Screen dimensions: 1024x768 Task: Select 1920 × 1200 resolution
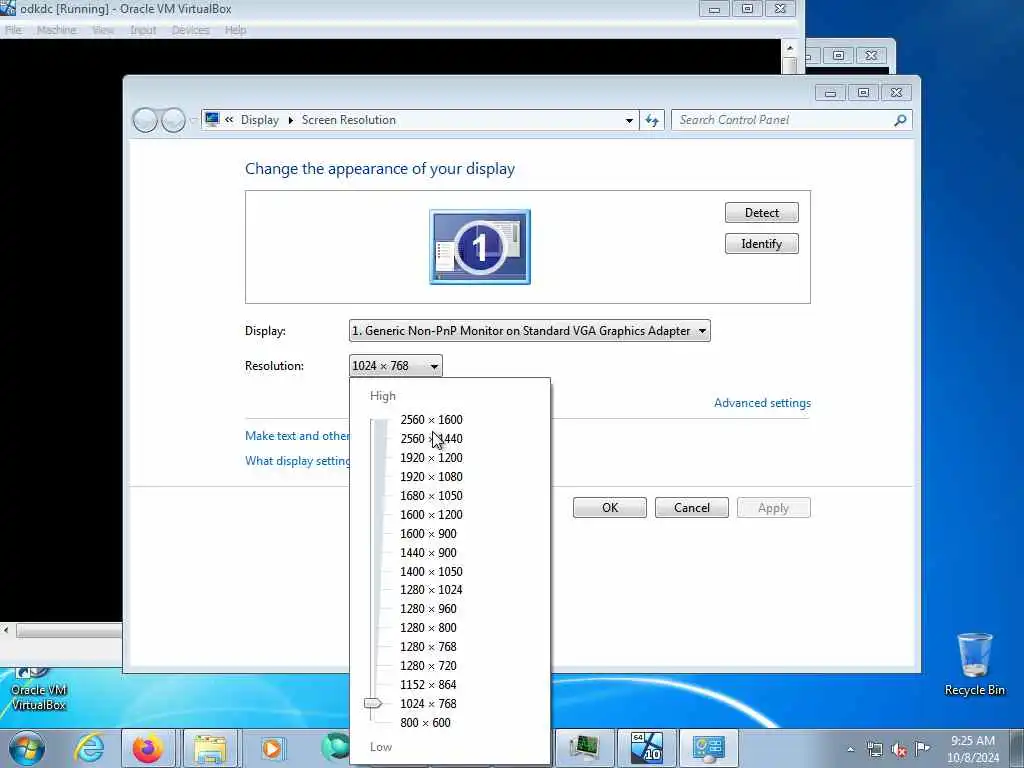[431, 458]
